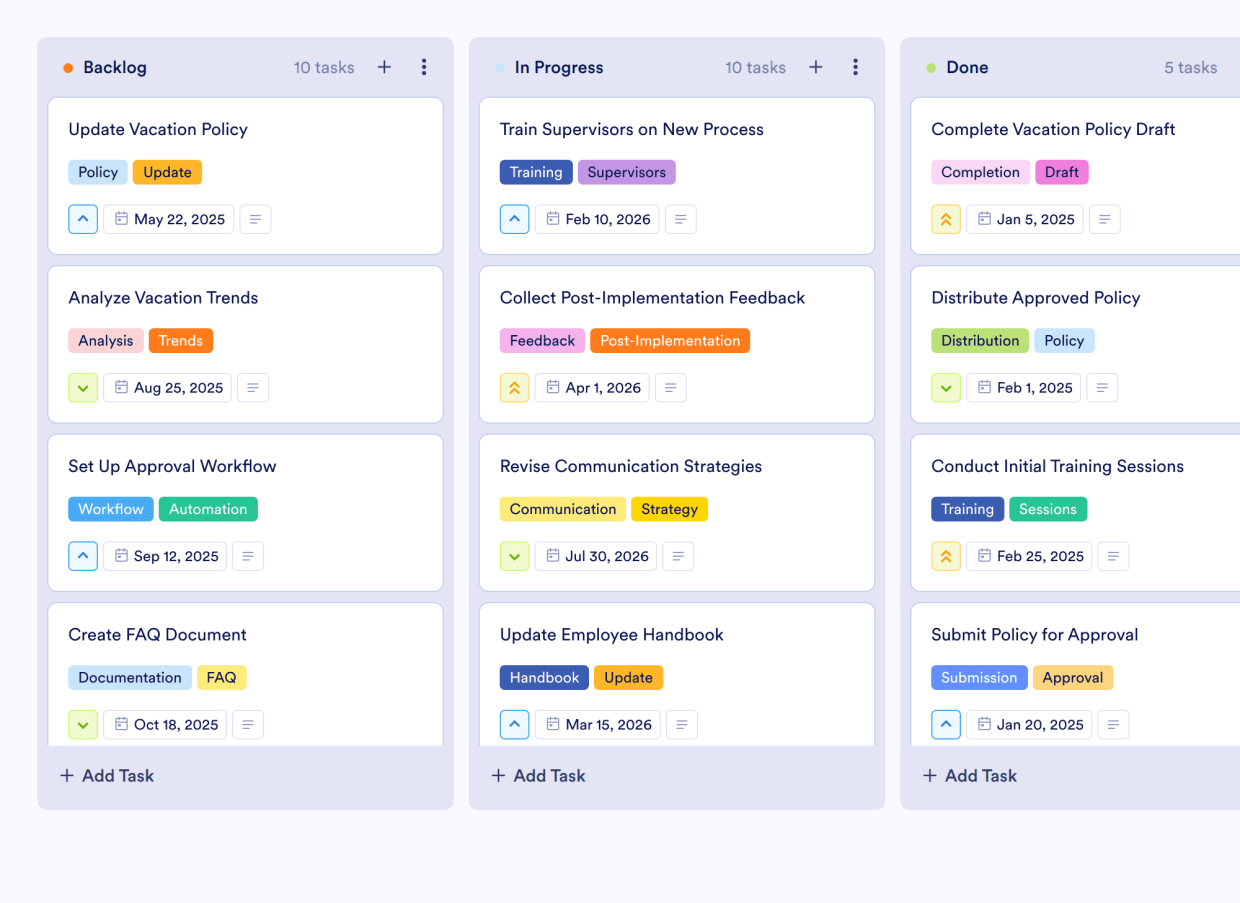This screenshot has width=1240, height=903.
Task: Click the plus icon in In Progress header
Action: click(x=816, y=67)
